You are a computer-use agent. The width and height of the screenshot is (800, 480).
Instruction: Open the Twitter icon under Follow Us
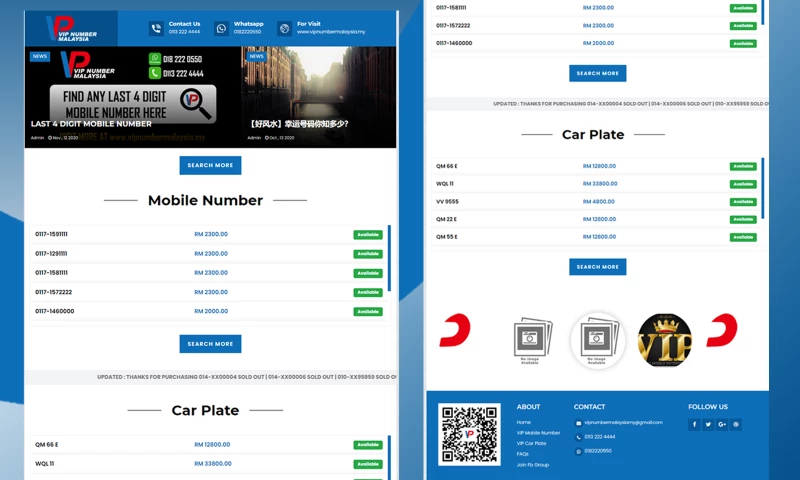(708, 425)
